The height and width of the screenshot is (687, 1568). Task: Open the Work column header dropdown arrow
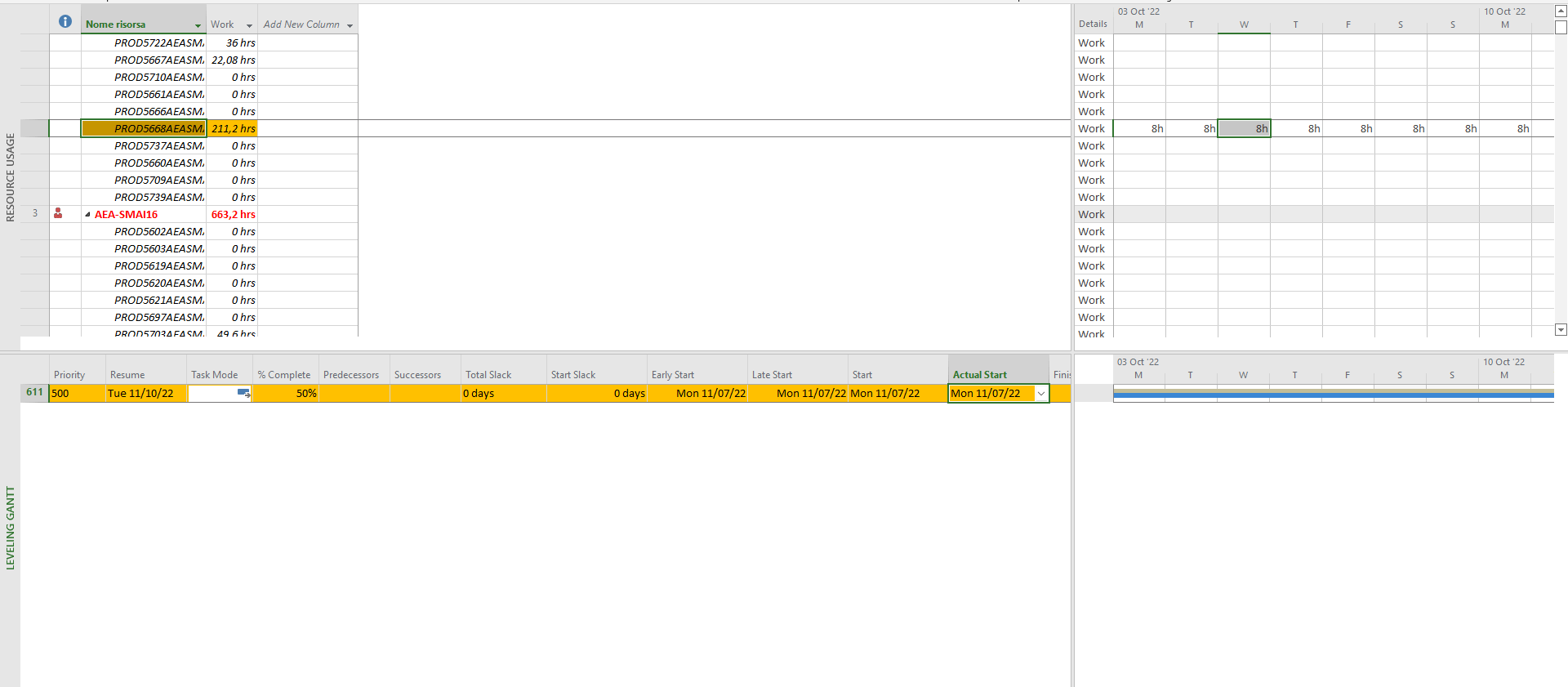point(249,25)
